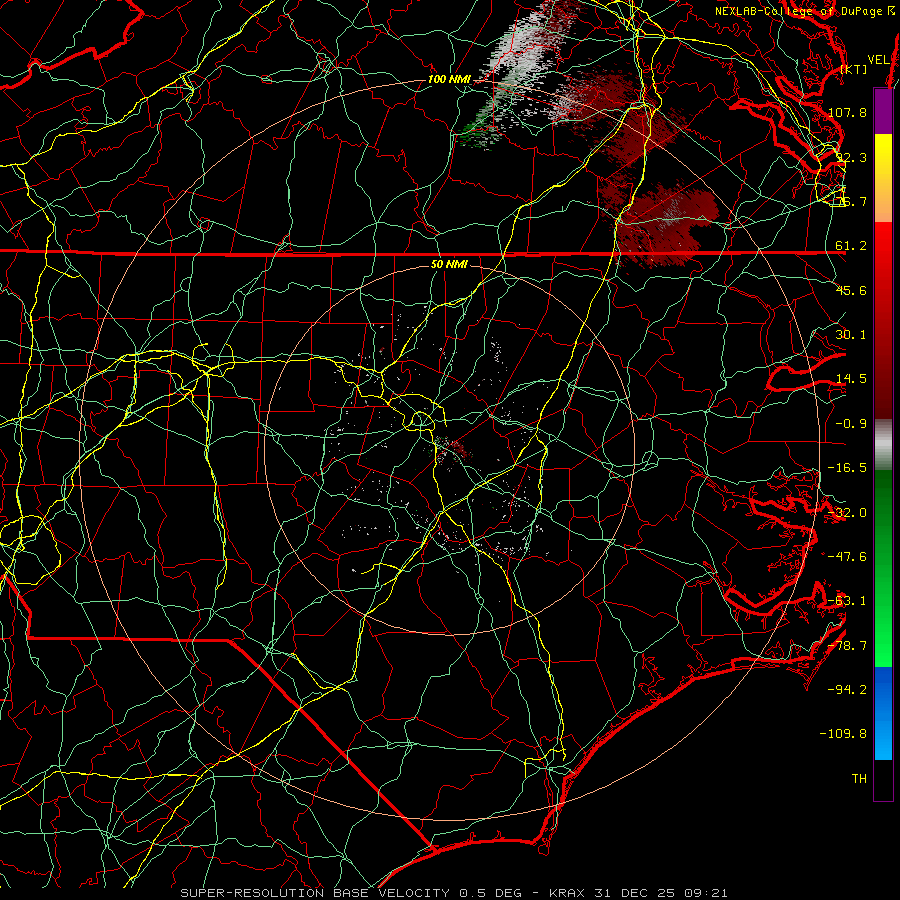
Task: Click the 50 NMI range ring label
Action: pos(449,264)
